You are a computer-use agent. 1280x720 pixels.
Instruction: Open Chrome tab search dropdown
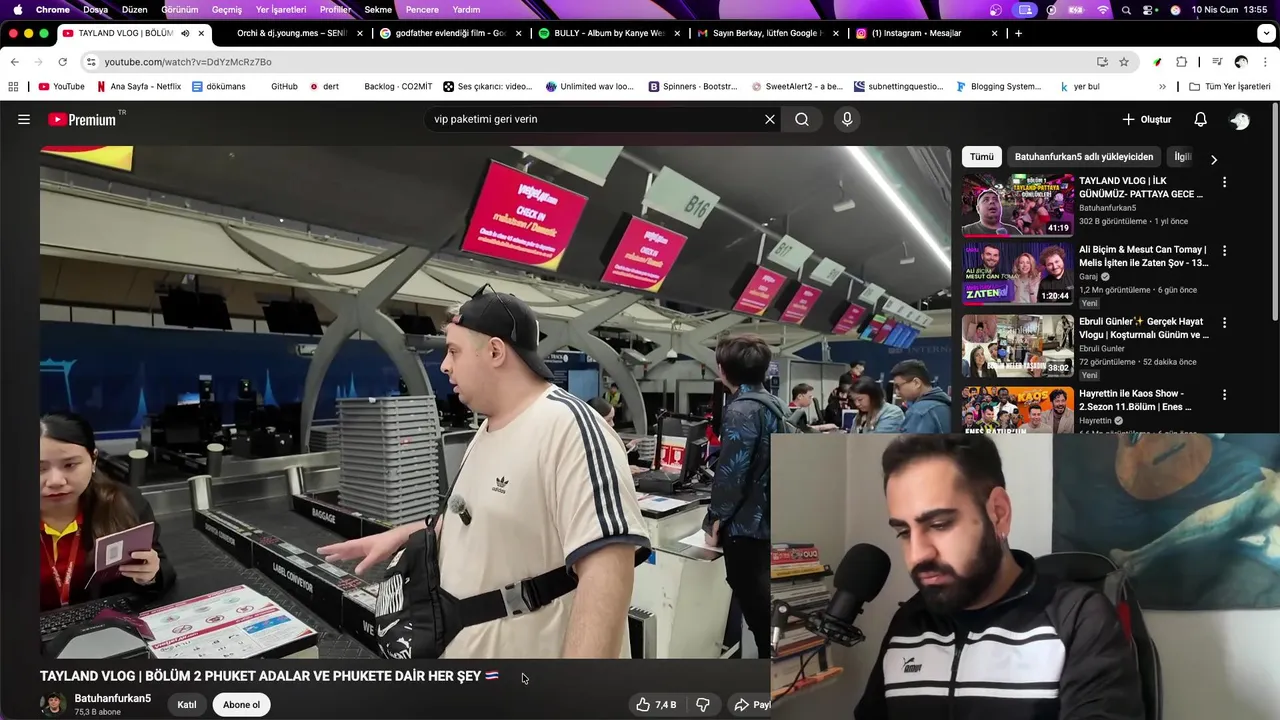[1266, 33]
